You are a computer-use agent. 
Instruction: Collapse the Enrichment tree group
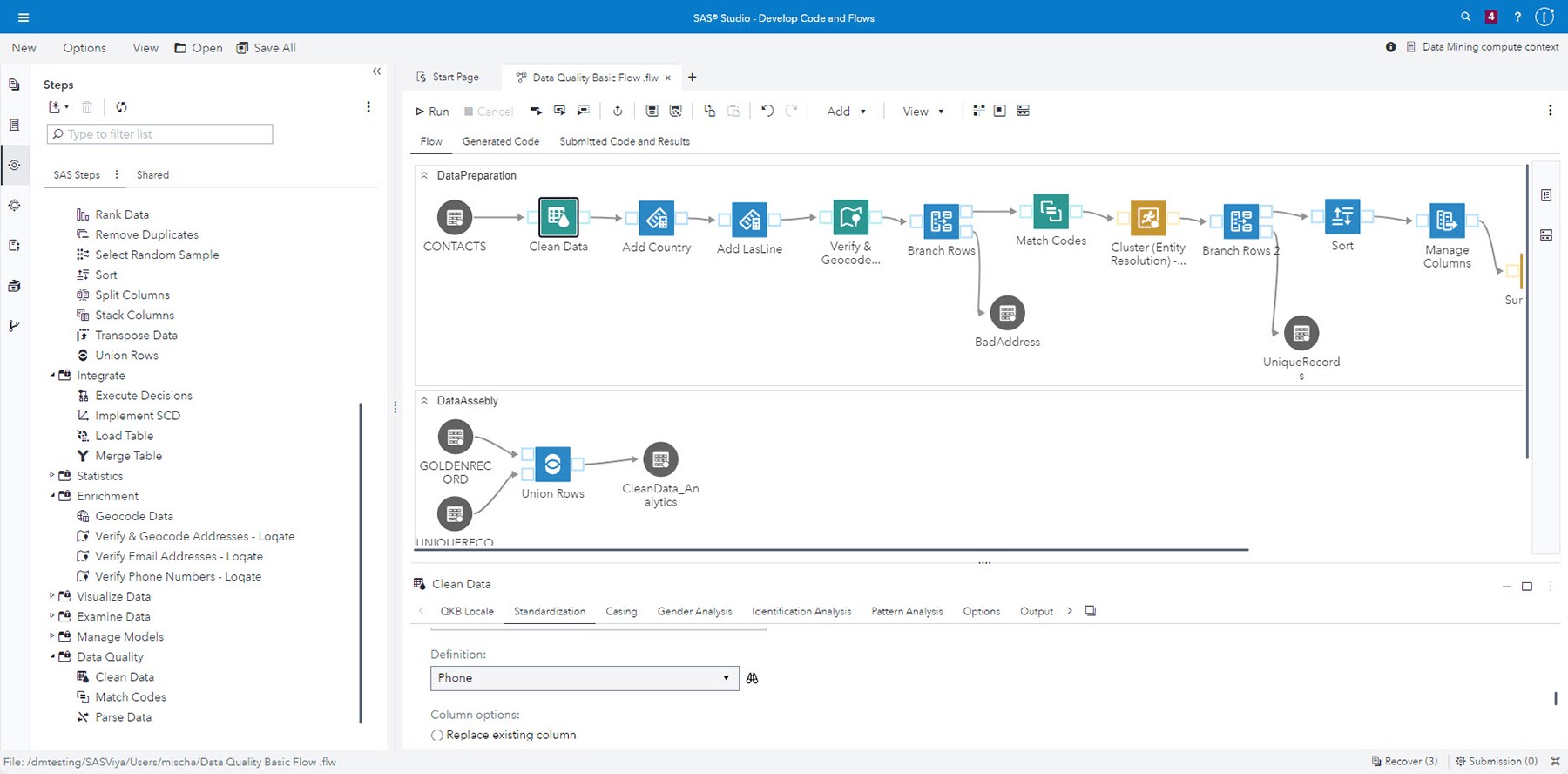click(52, 495)
